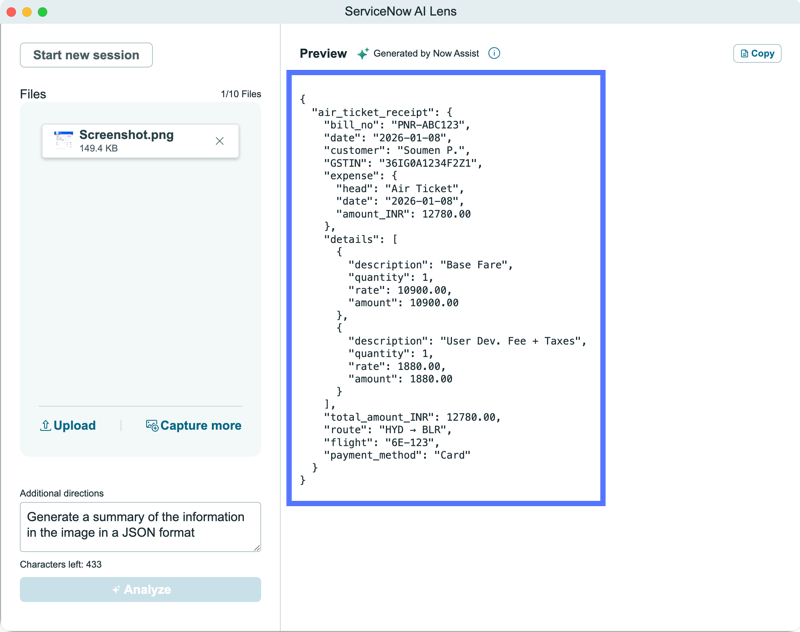Click the "air_ticket_receipt" key line
Viewport: 800px width, 632px height.
click(x=382, y=112)
